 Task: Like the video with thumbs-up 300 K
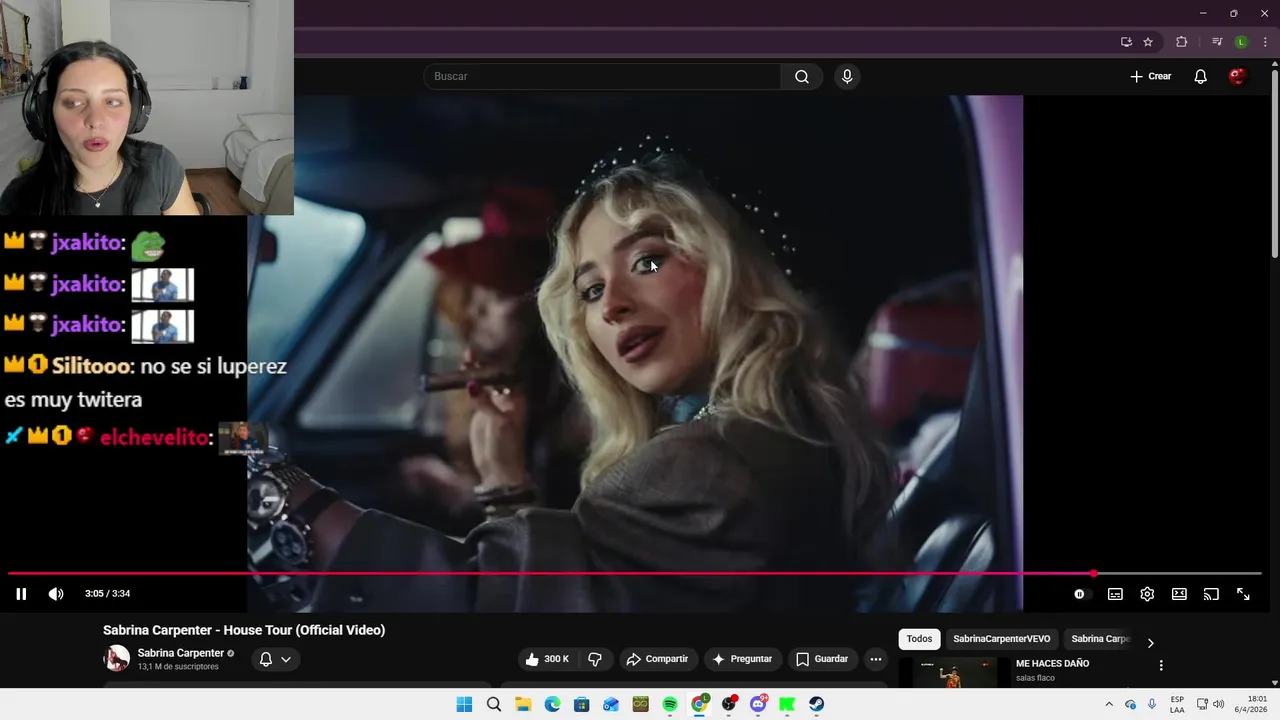tap(547, 659)
